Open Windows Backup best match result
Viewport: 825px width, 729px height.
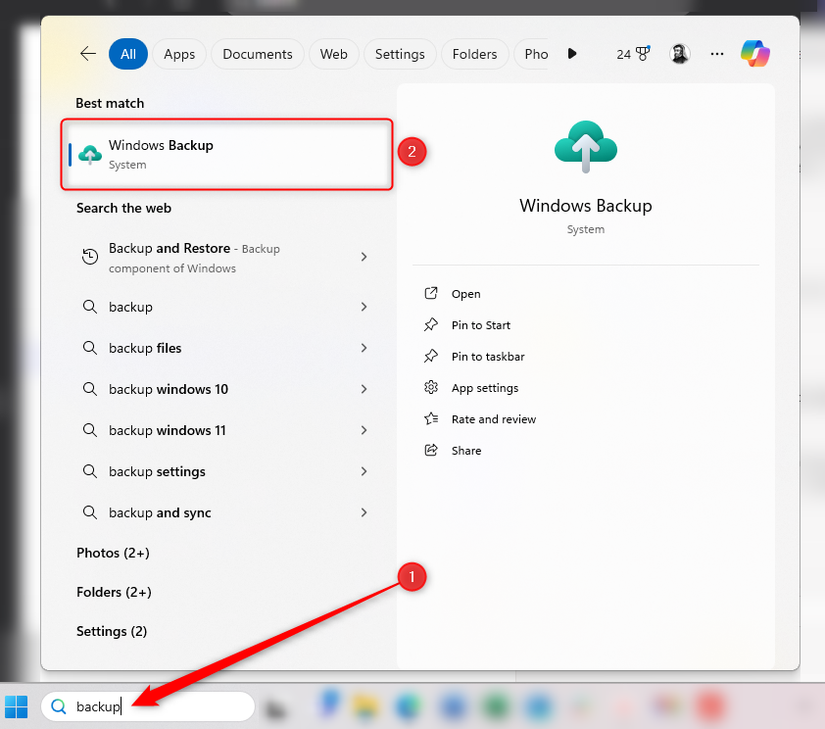point(227,154)
